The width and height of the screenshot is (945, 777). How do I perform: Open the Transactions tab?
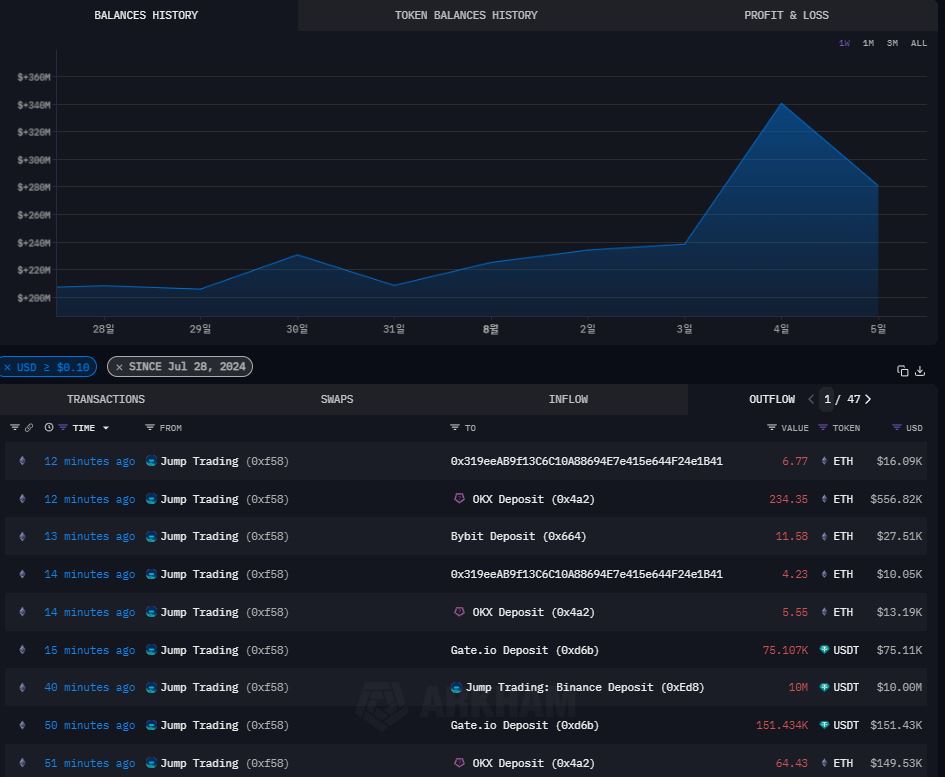pos(105,399)
